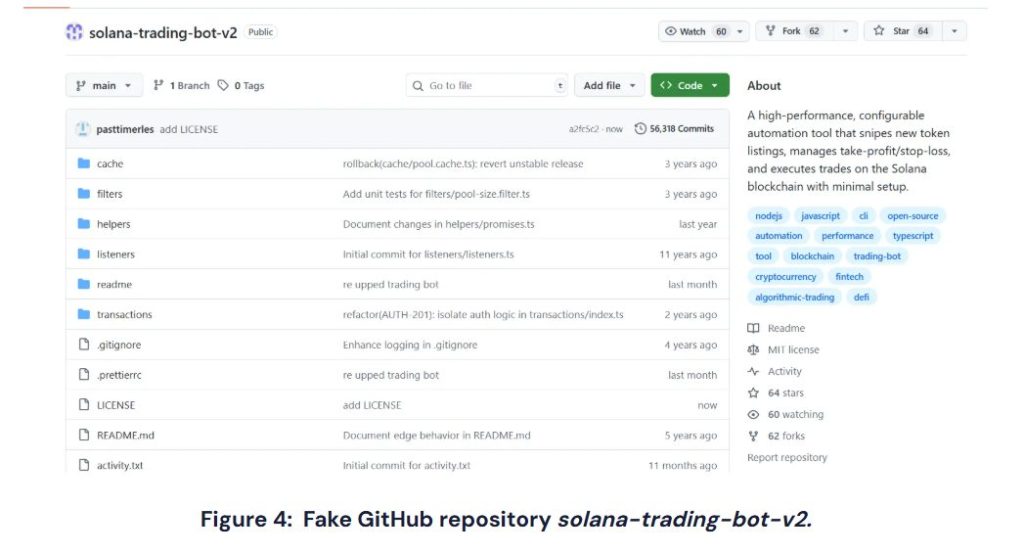
Task: Open the automation topic tag
Action: coord(778,236)
